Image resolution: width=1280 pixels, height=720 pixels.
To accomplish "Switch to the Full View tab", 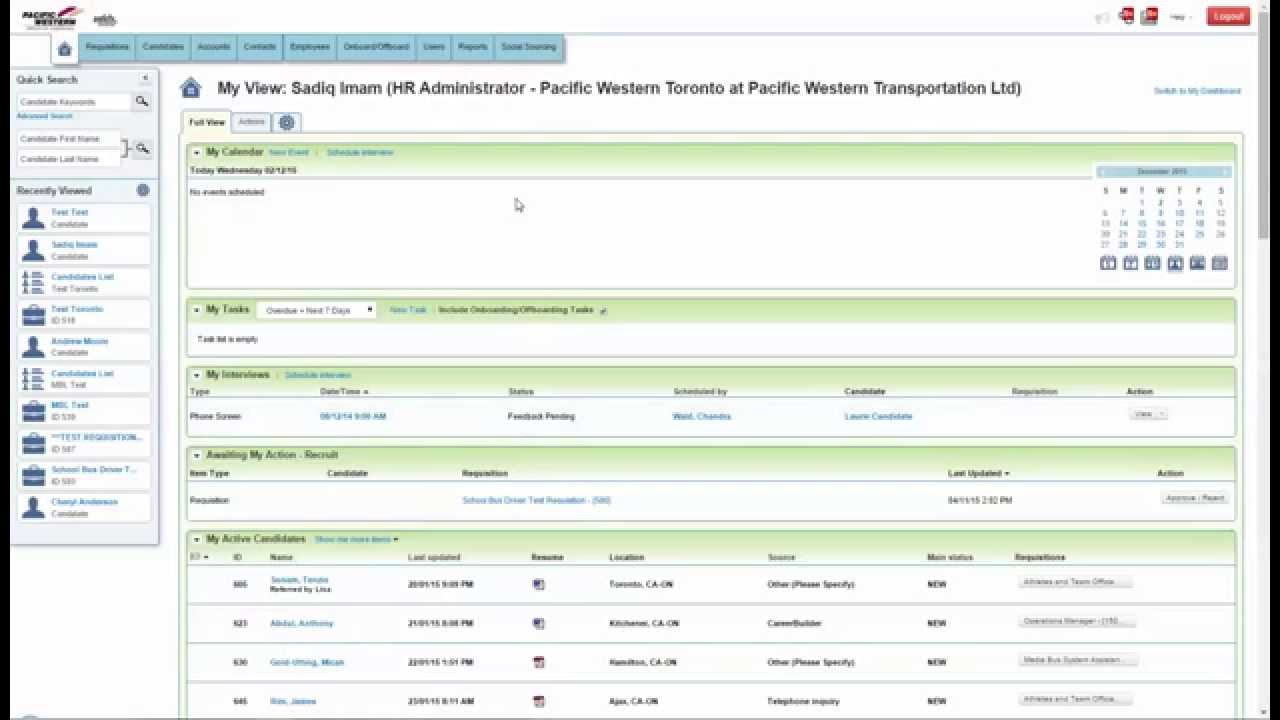I will point(207,122).
